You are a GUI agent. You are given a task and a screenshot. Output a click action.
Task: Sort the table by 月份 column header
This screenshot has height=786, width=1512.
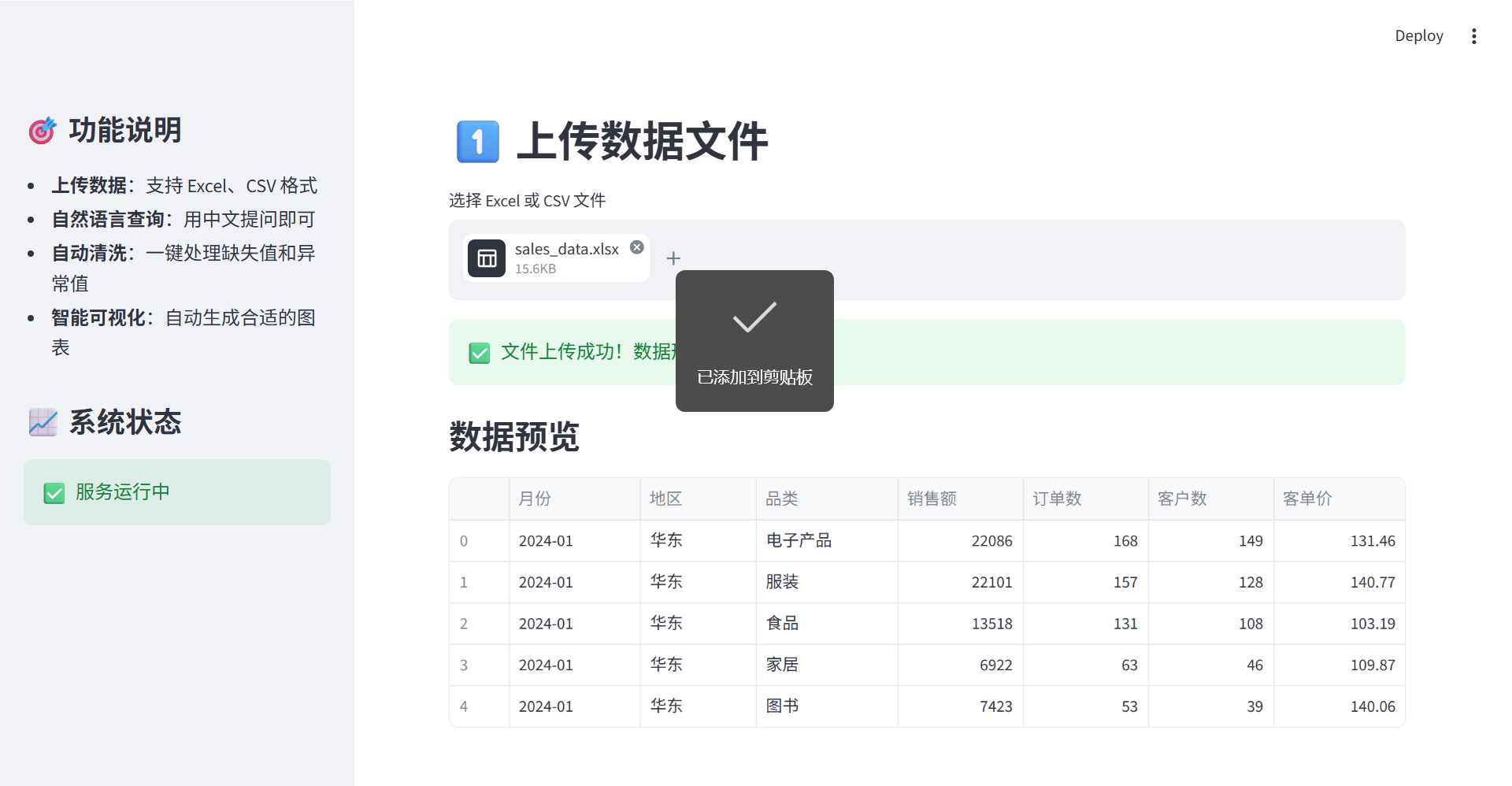(x=574, y=499)
